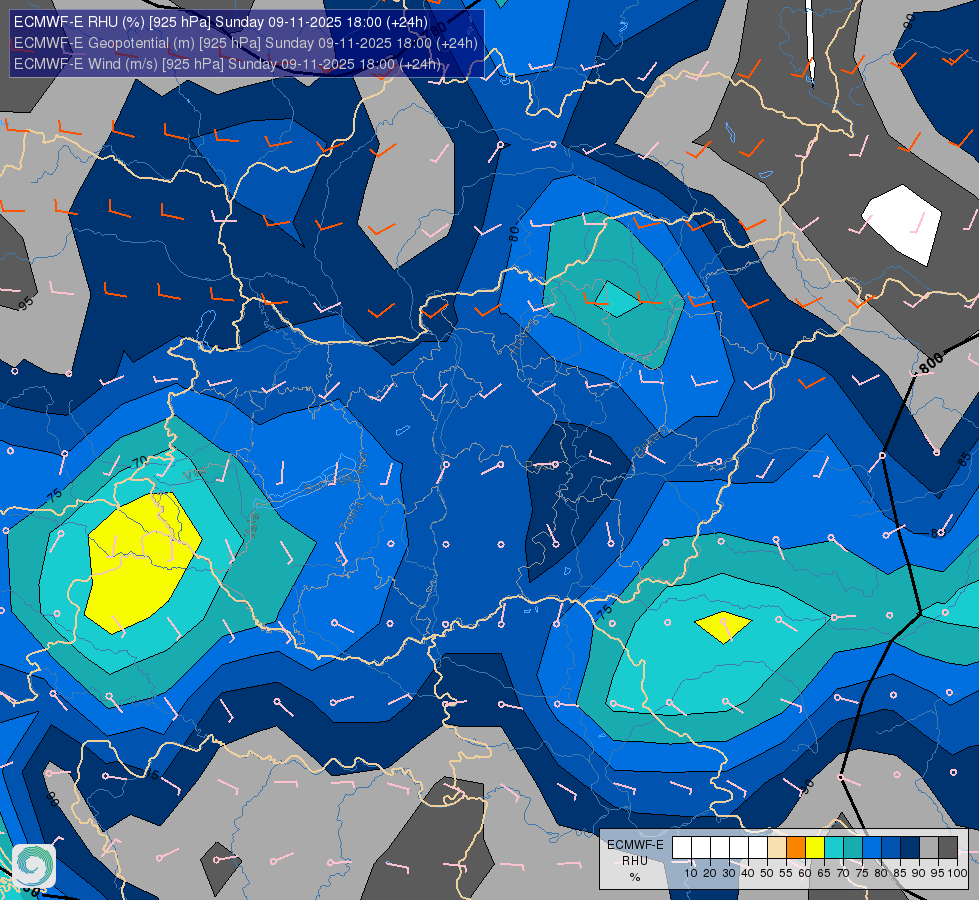Viewport: 979px width, 900px height.
Task: Click the legend value '50'
Action: [x=767, y=873]
